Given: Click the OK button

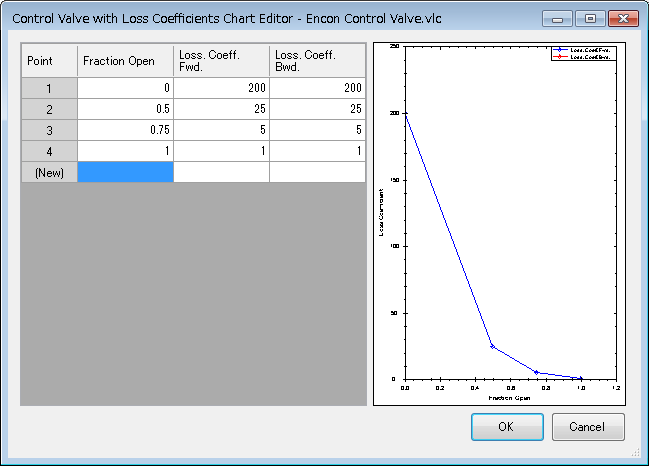Looking at the screenshot, I should [507, 427].
